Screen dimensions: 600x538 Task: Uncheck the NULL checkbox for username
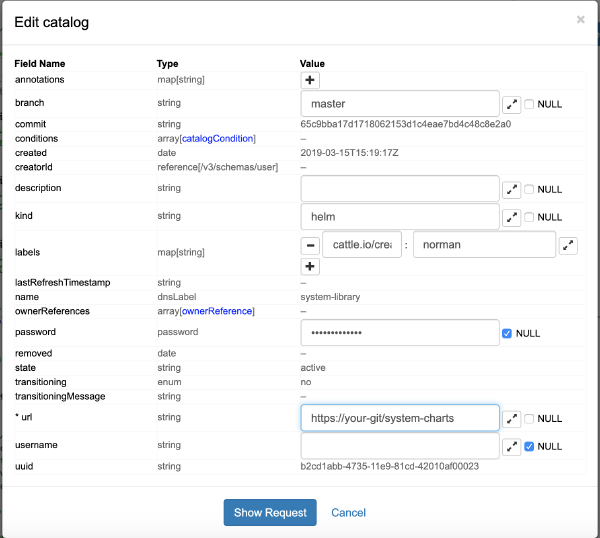(x=530, y=446)
